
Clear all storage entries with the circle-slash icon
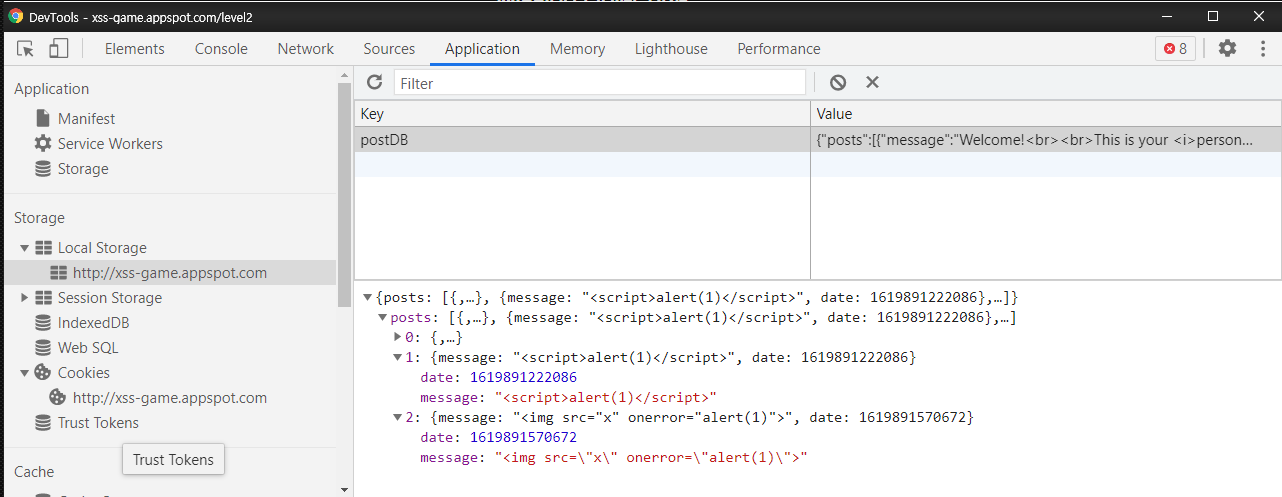(838, 83)
